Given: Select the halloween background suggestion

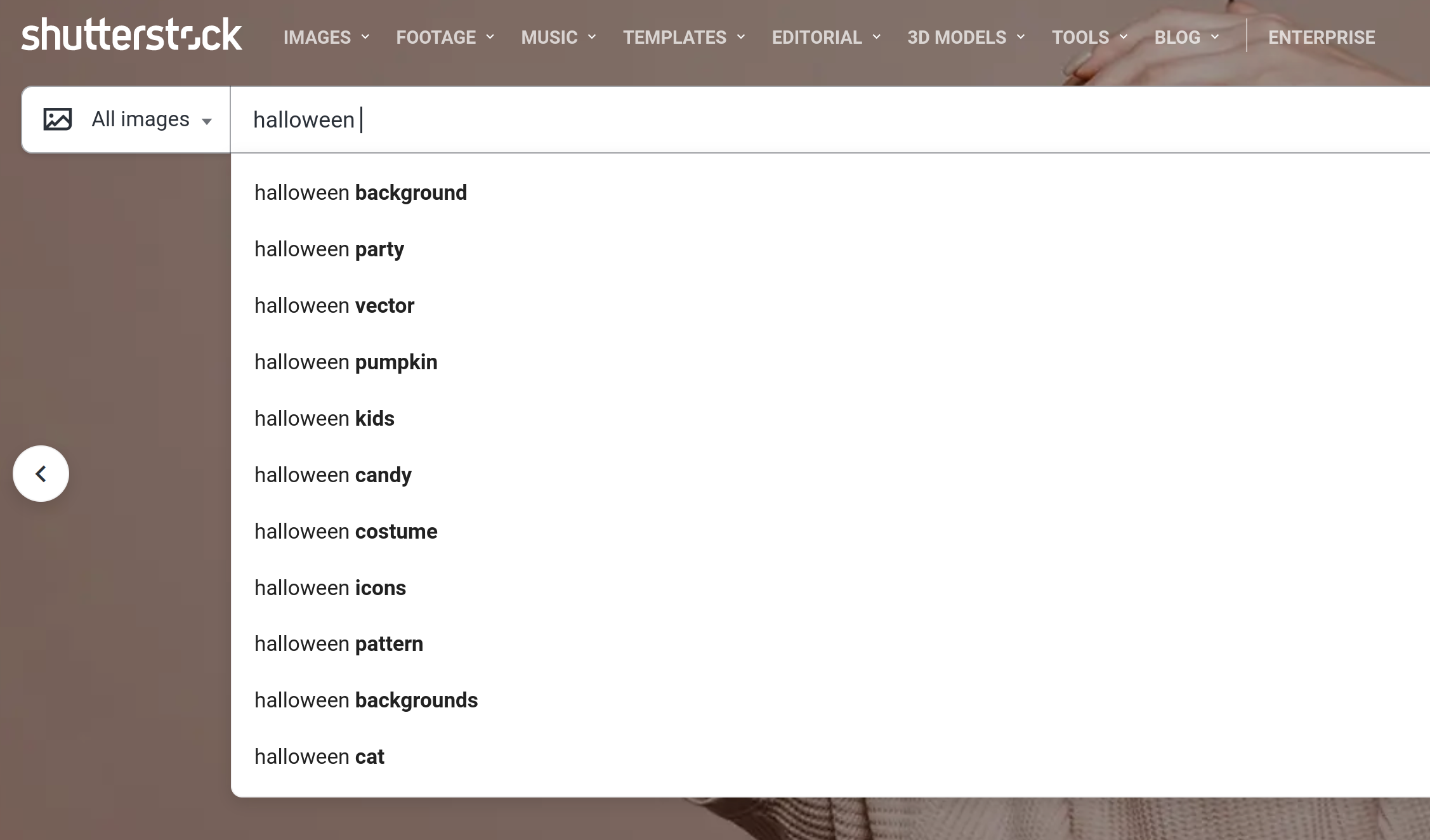Looking at the screenshot, I should click(360, 192).
